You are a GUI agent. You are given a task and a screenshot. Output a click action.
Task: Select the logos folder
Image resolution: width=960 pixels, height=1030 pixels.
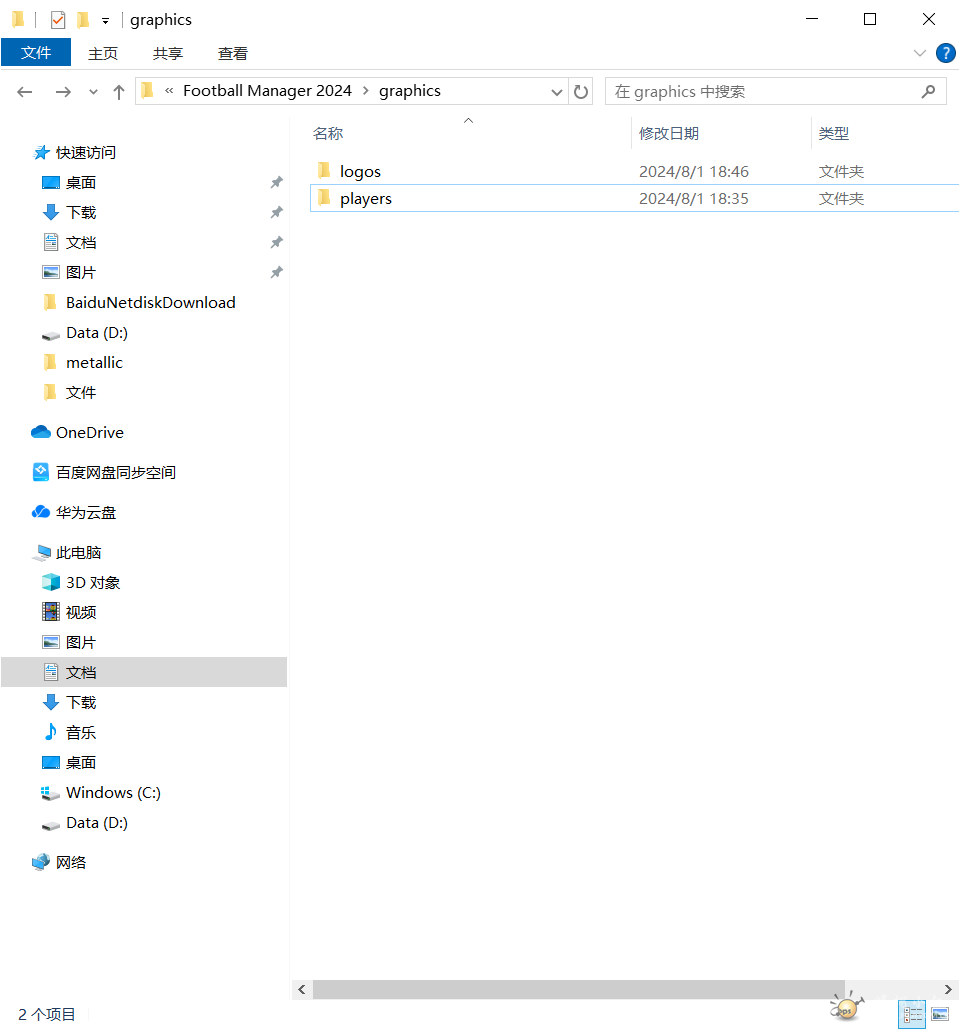pos(360,171)
